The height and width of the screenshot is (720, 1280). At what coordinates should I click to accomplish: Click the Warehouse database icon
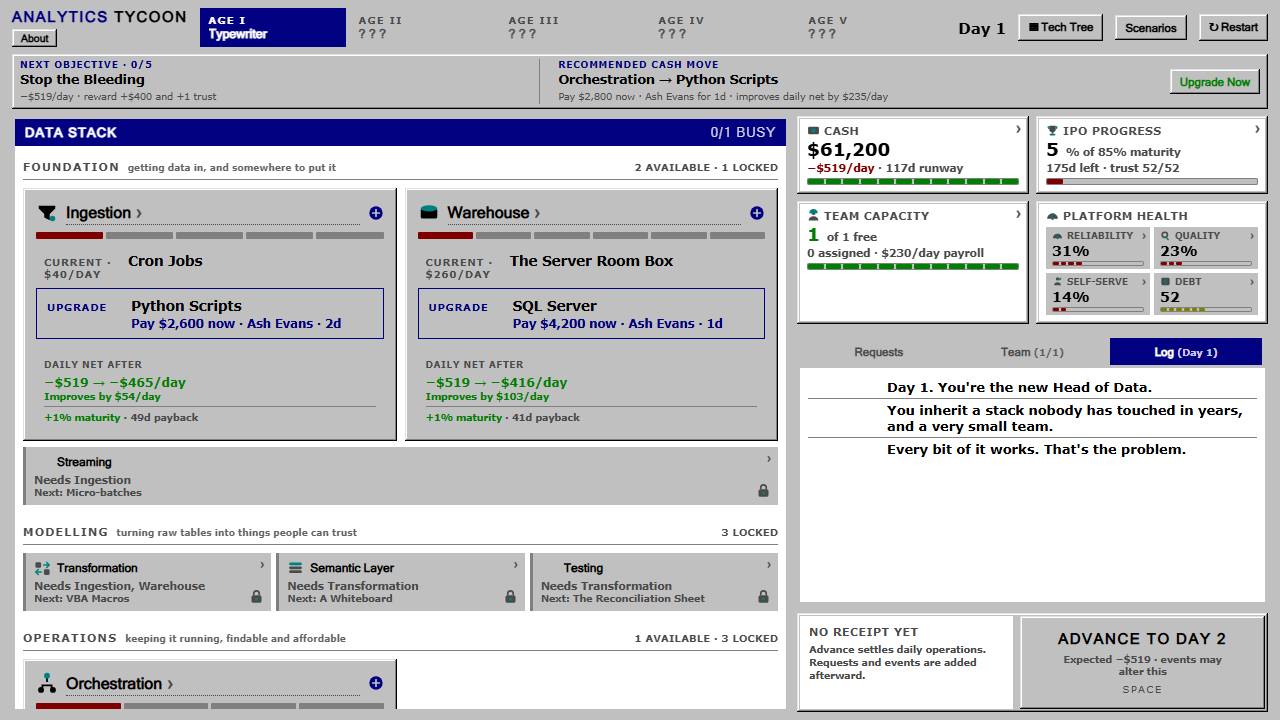tap(429, 213)
